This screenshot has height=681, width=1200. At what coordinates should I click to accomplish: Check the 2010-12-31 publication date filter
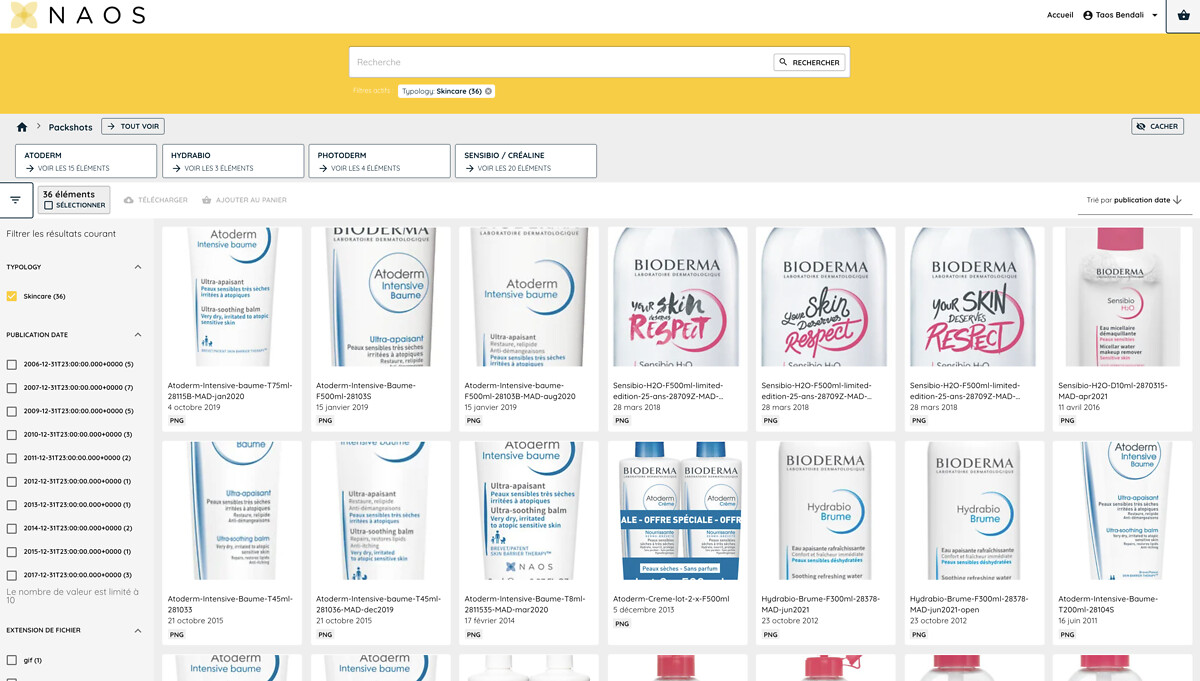tap(12, 435)
